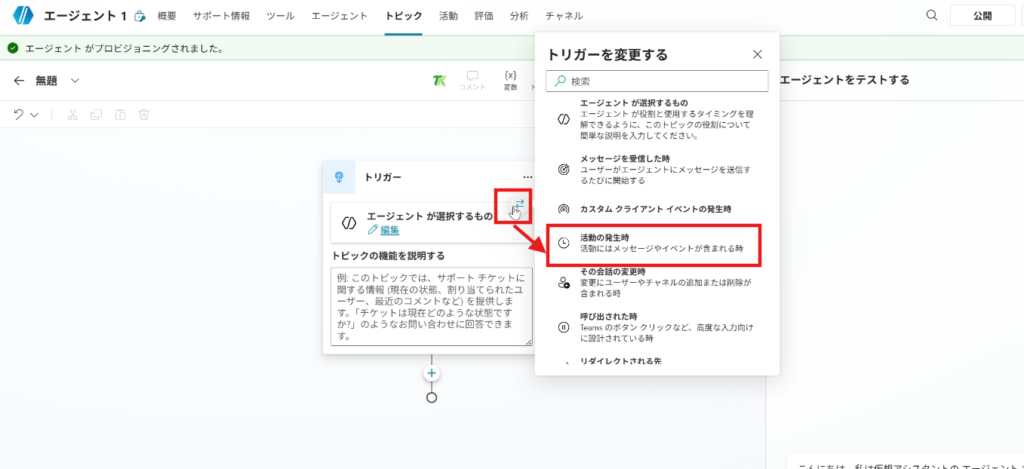This screenshot has width=1024, height=469.
Task: Open the 変数 variables panel
Action: [510, 81]
